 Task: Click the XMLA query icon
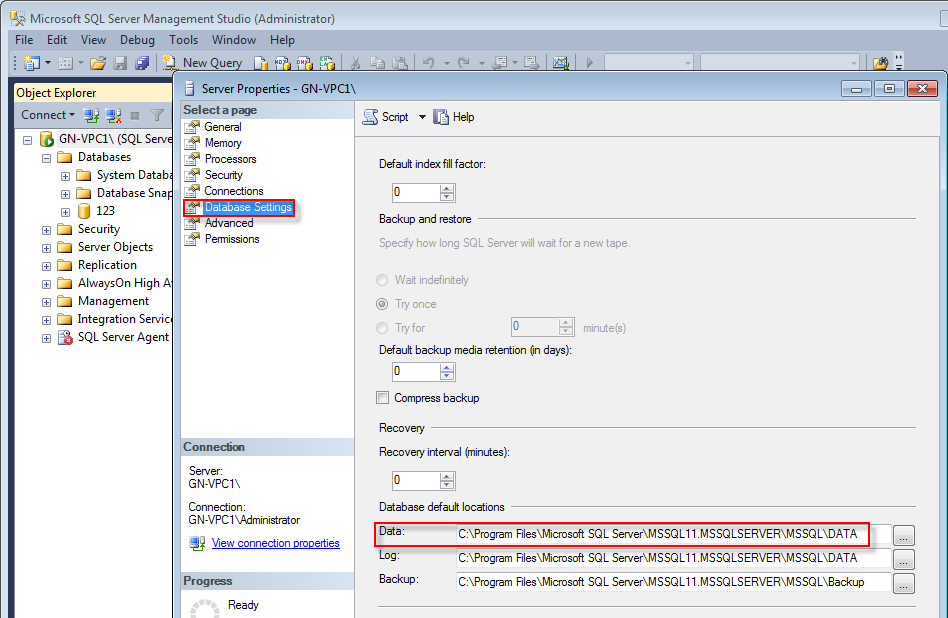[327, 63]
